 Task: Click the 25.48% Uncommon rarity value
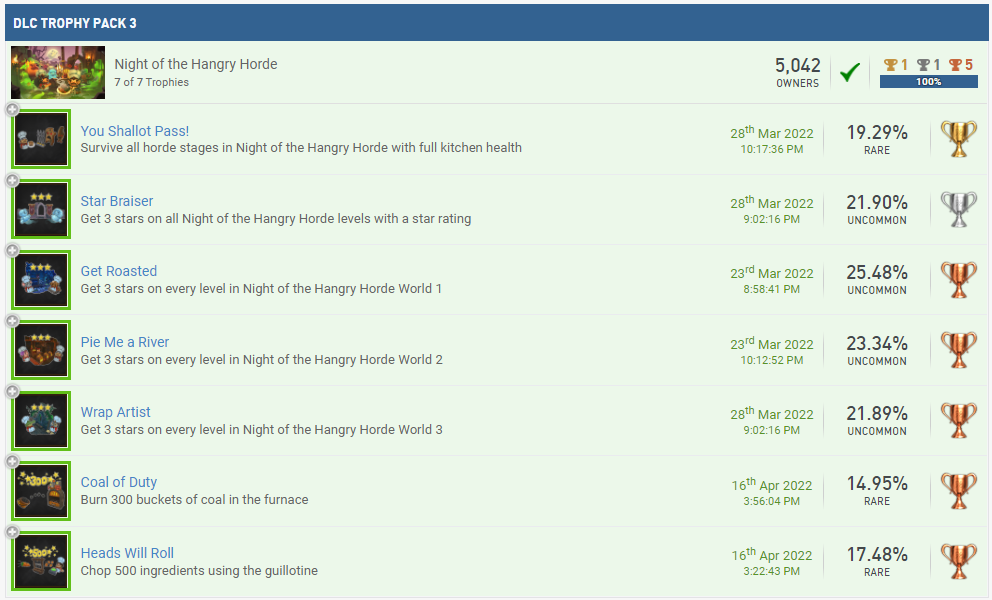click(877, 273)
